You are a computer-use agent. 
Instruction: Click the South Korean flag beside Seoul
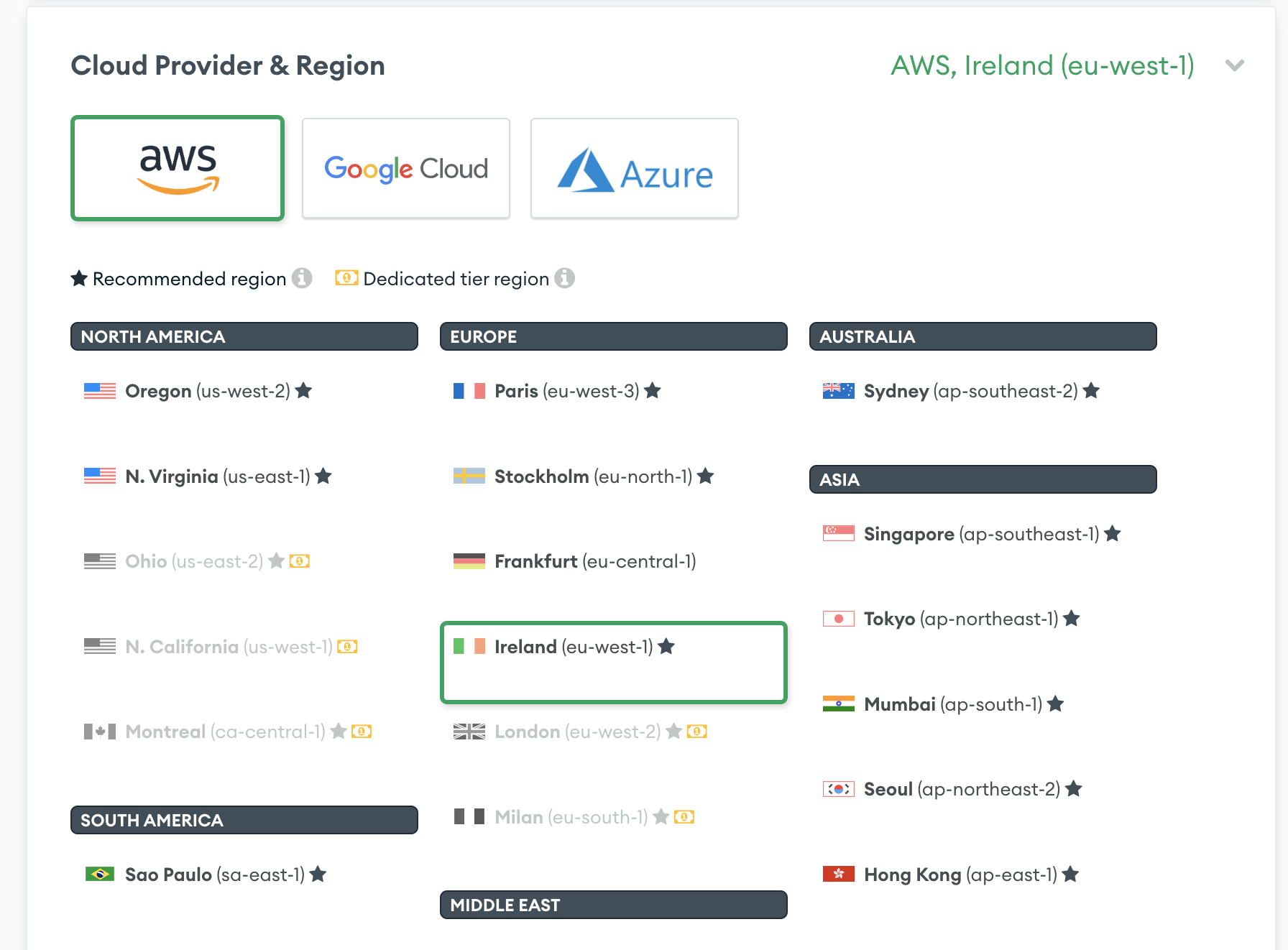pyautogui.click(x=839, y=789)
